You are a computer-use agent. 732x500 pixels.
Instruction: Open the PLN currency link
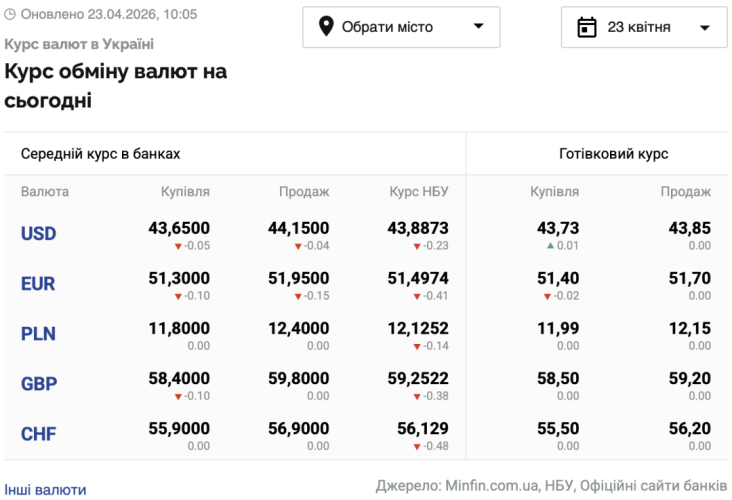[x=38, y=334]
